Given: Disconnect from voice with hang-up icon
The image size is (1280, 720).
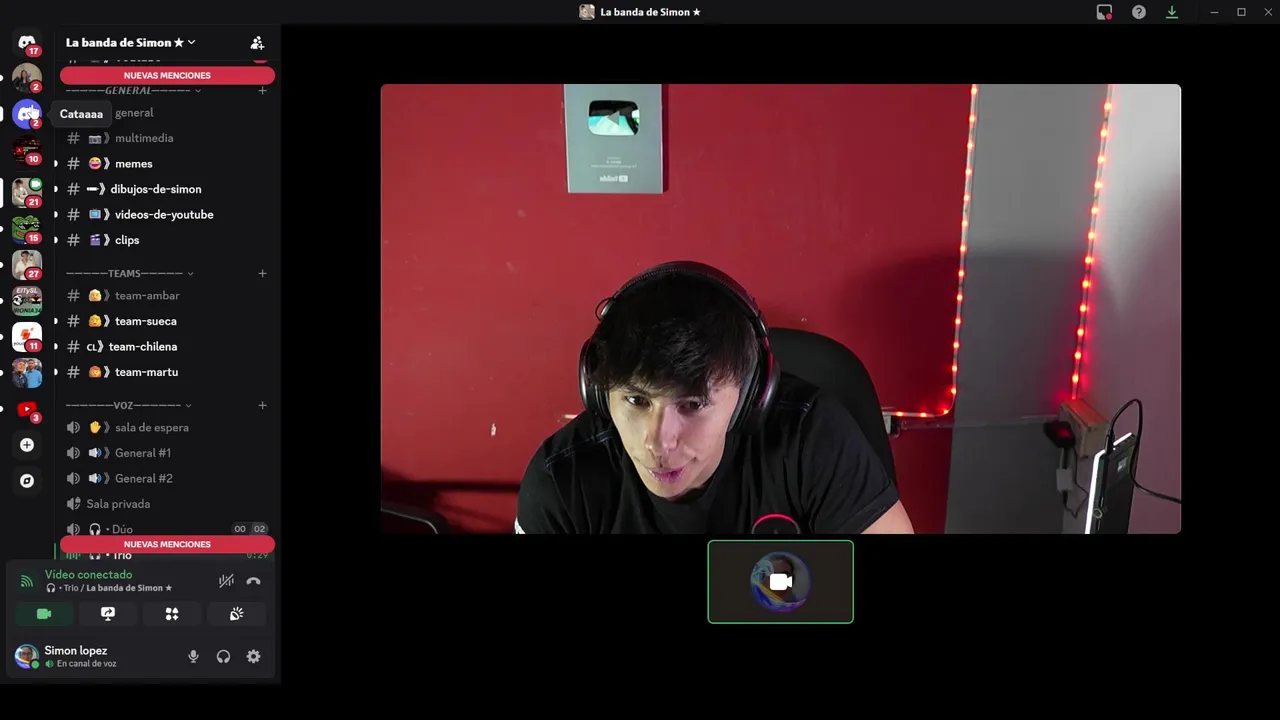Looking at the screenshot, I should (x=253, y=581).
